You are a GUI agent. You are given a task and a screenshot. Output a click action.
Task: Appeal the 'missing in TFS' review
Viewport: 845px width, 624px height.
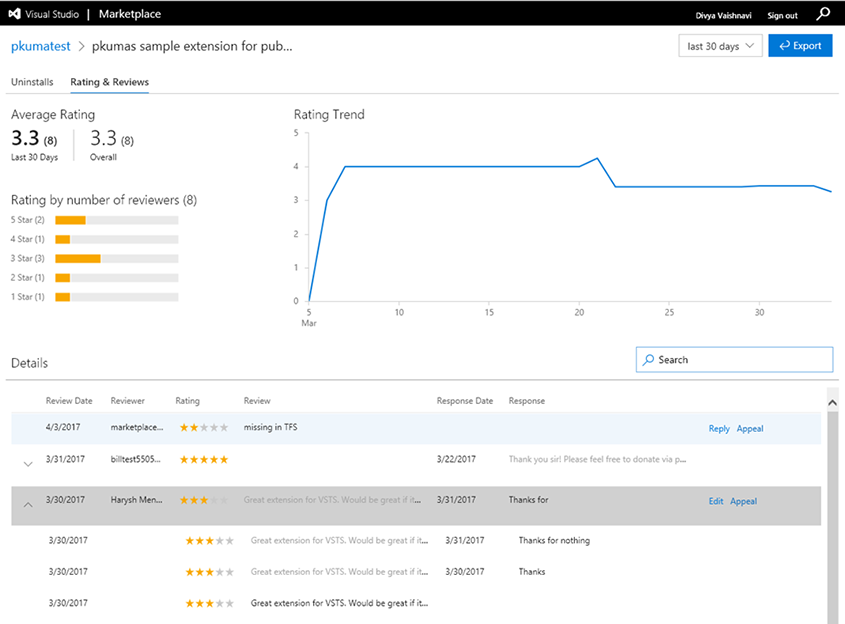coord(750,428)
